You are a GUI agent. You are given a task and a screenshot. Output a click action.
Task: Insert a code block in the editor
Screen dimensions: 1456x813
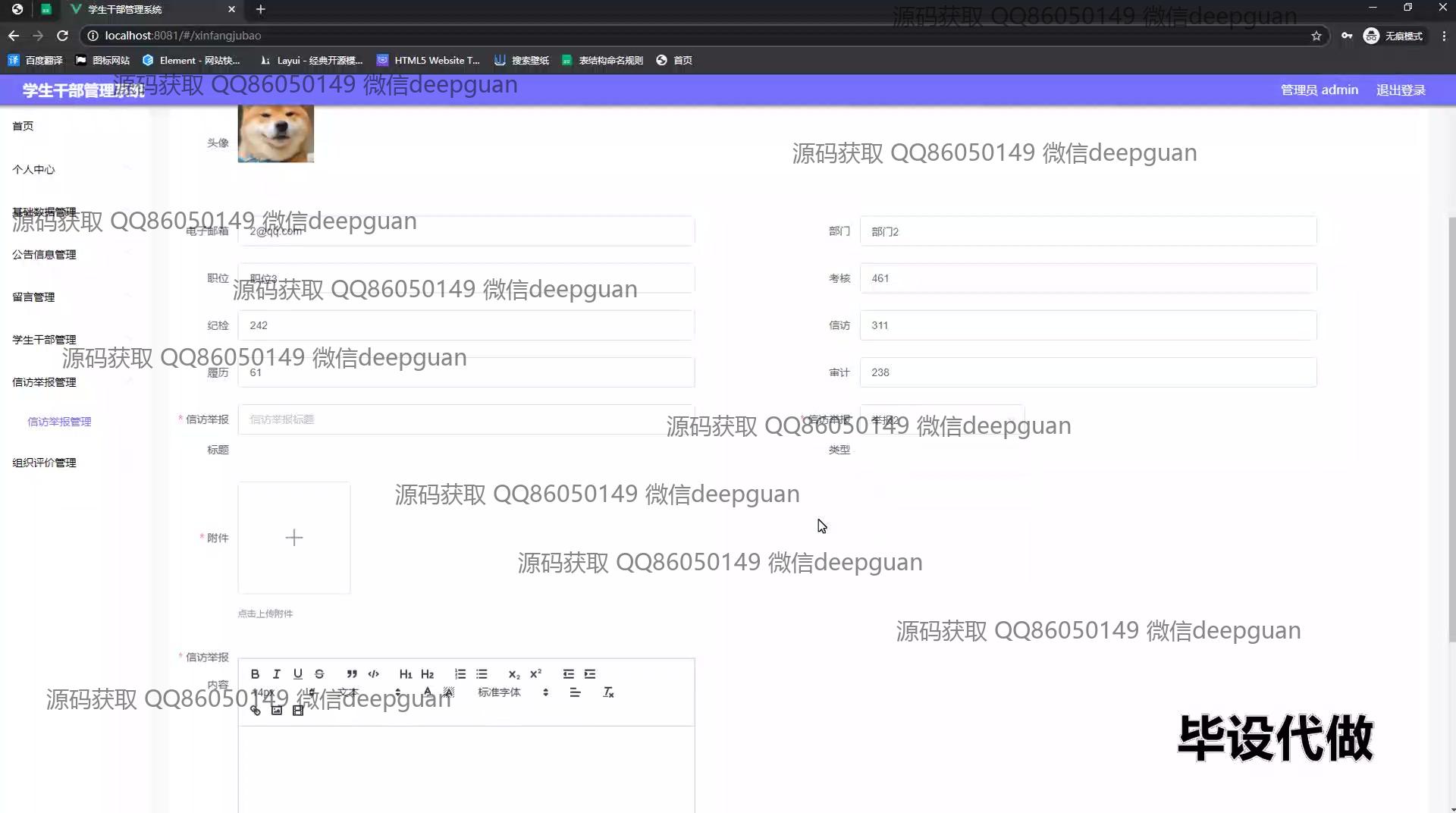click(373, 673)
